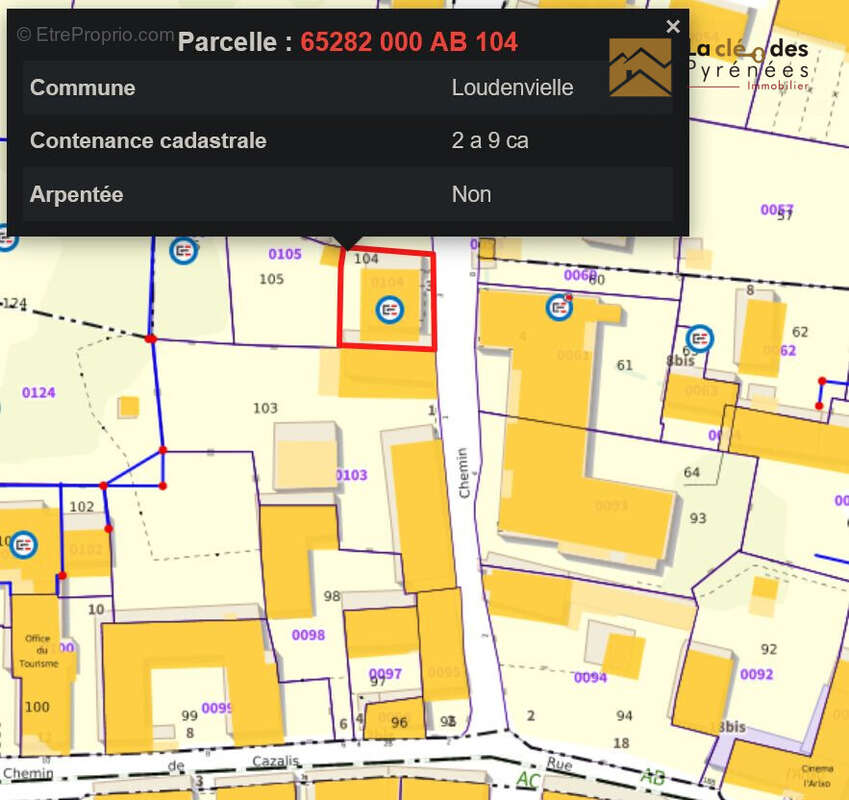Click the Office du Tourisme building label
The height and width of the screenshot is (800, 849).
38,651
